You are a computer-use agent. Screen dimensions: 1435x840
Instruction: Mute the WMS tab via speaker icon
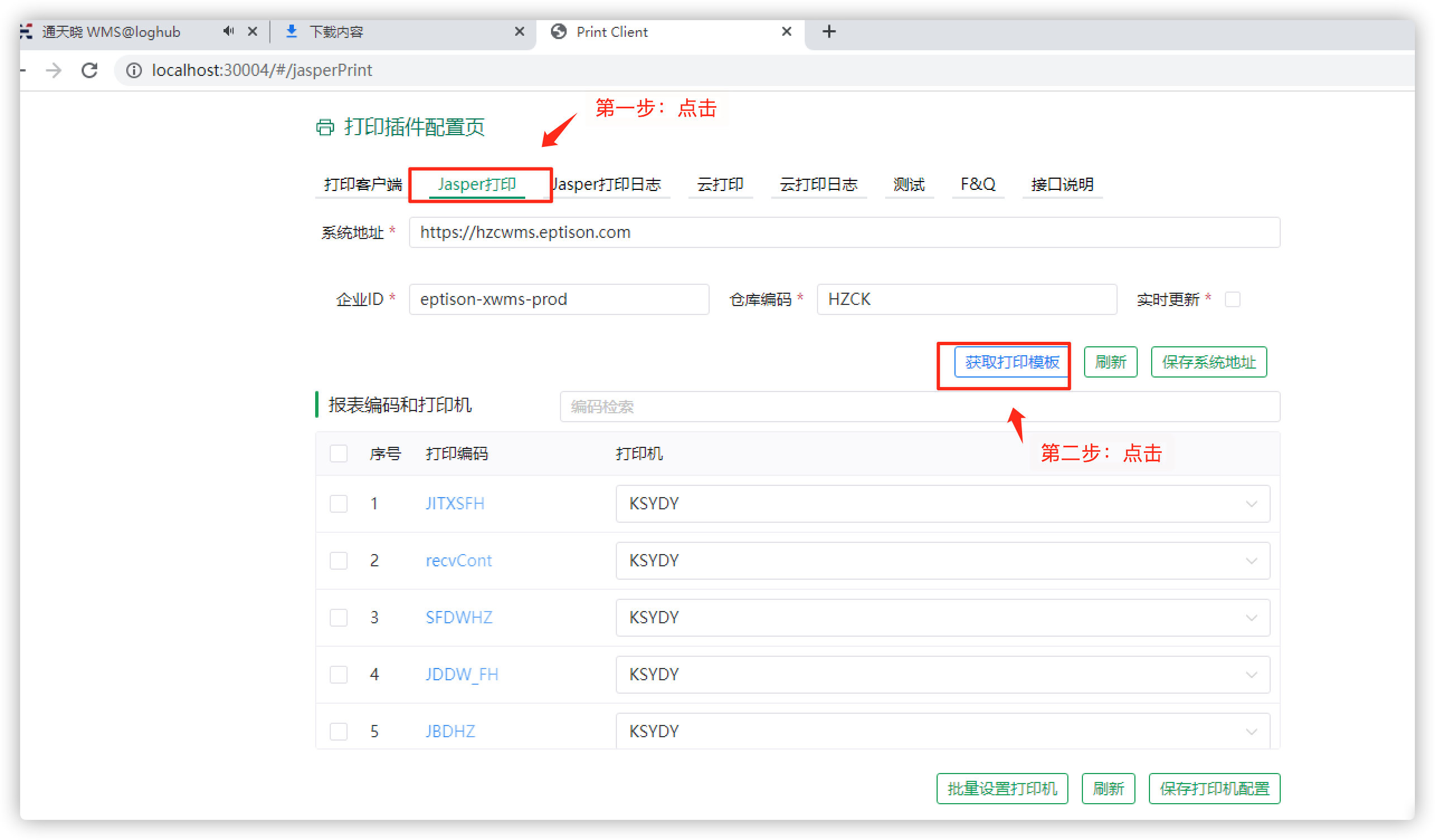(x=229, y=31)
